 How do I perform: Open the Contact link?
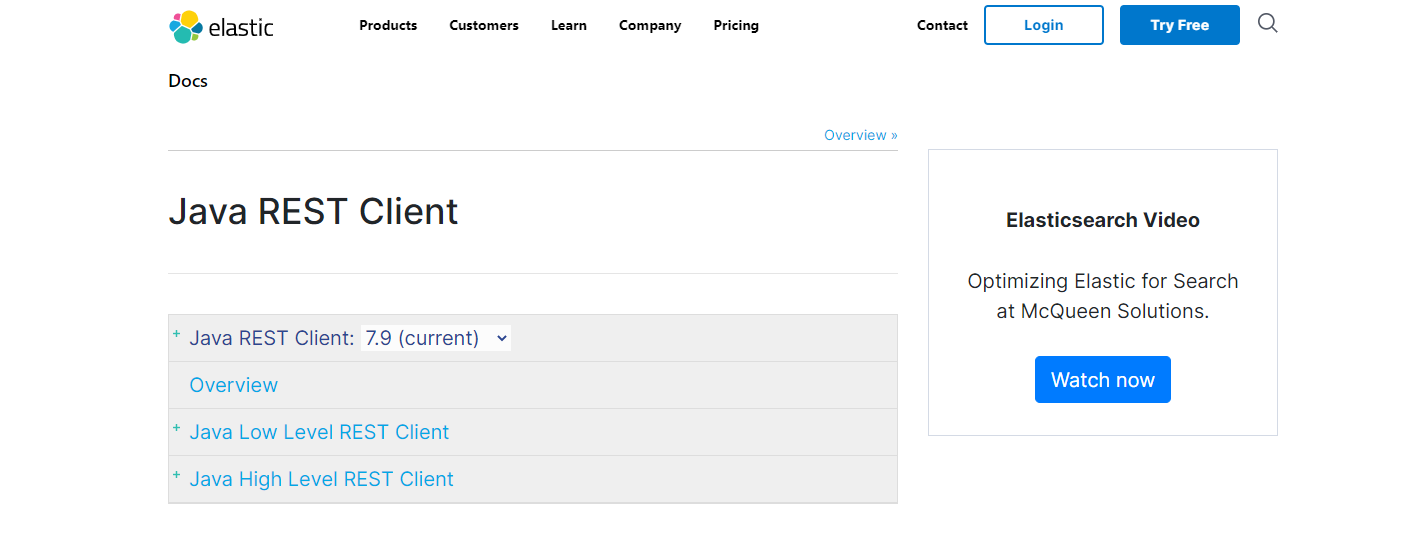(942, 25)
